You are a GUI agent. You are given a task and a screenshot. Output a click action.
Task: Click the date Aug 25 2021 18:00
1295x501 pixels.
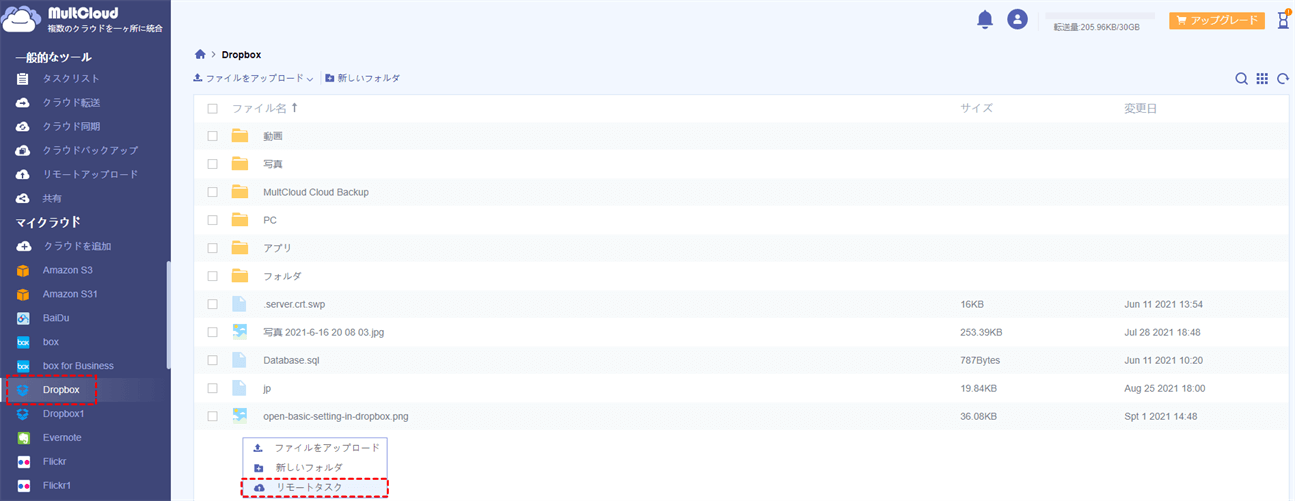[x=1165, y=388]
